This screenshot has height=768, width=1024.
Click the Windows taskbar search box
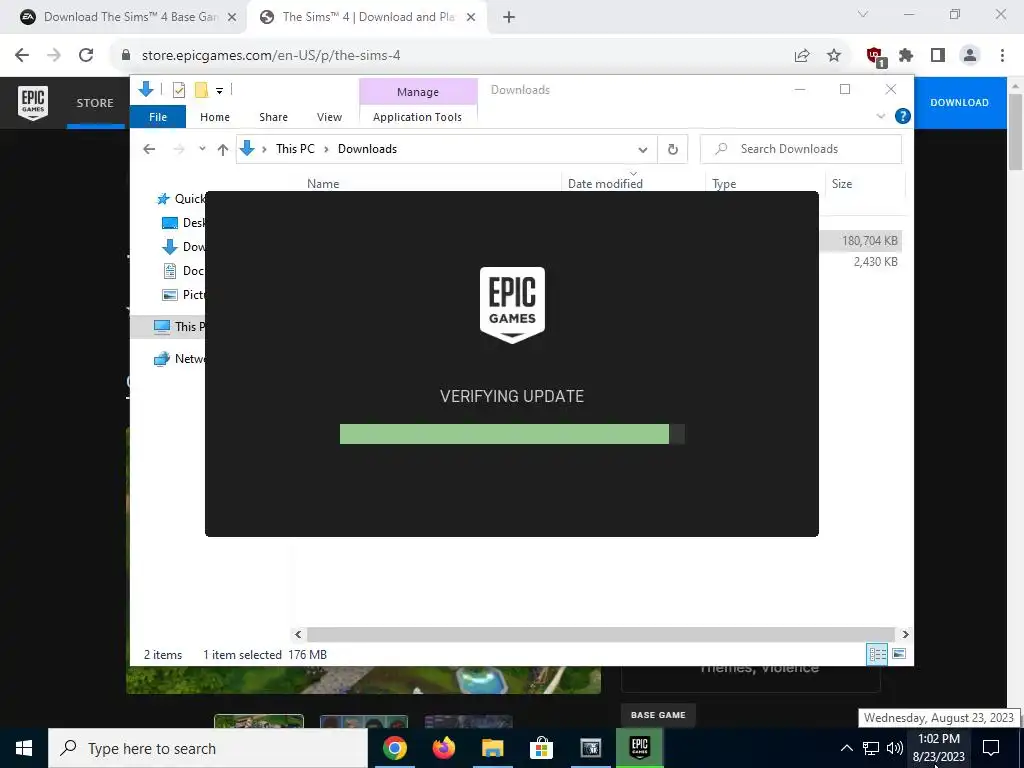point(208,748)
